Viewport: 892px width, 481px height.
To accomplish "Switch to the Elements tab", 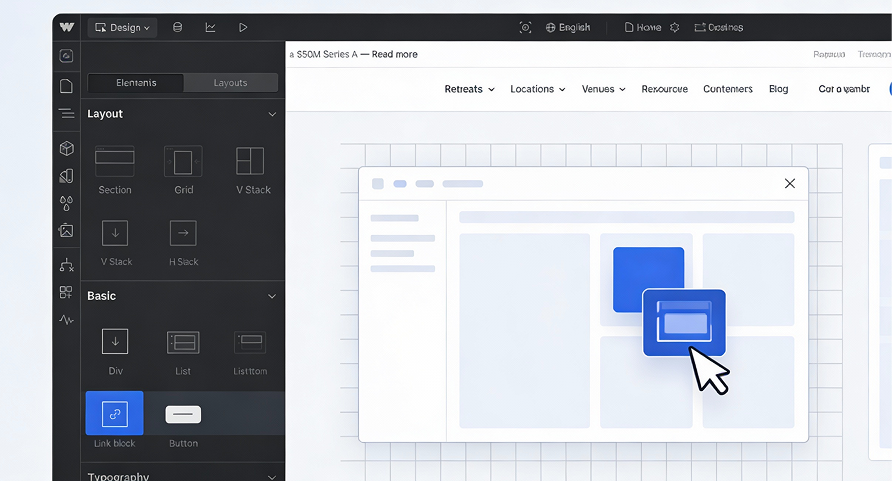I will click(x=136, y=83).
